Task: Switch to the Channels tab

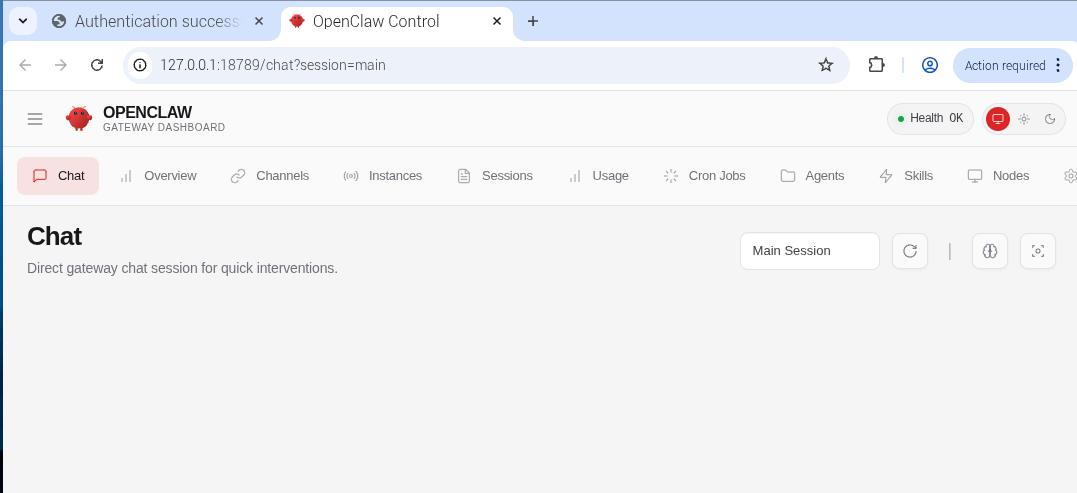Action: pyautogui.click(x=270, y=176)
